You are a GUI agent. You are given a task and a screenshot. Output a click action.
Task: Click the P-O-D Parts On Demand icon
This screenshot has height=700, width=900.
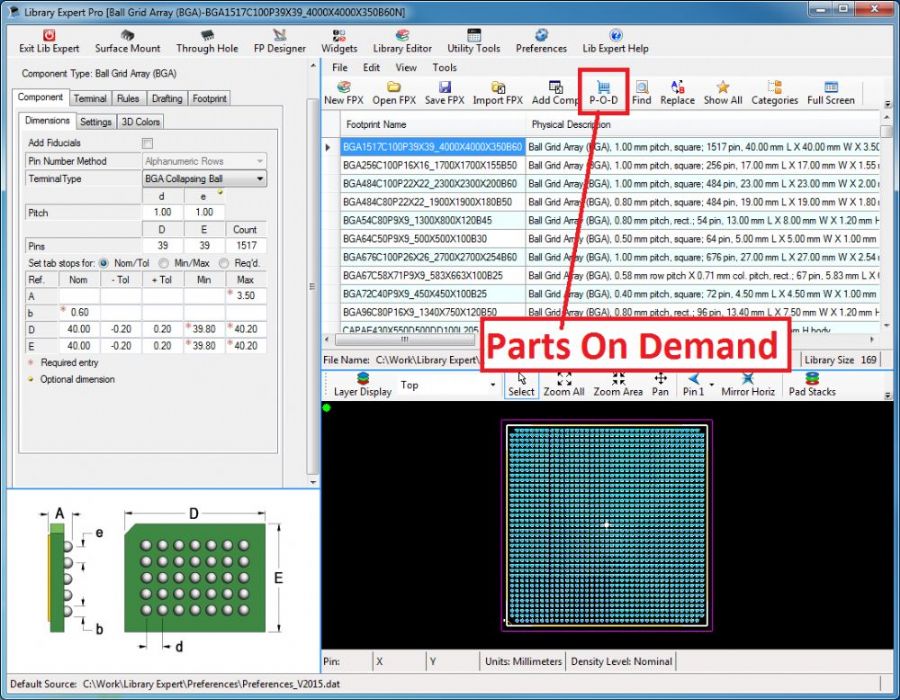[603, 92]
